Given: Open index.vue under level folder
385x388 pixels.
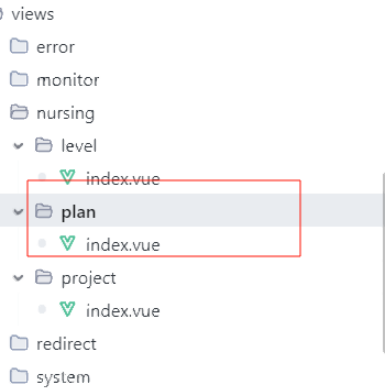Looking at the screenshot, I should tap(123, 179).
